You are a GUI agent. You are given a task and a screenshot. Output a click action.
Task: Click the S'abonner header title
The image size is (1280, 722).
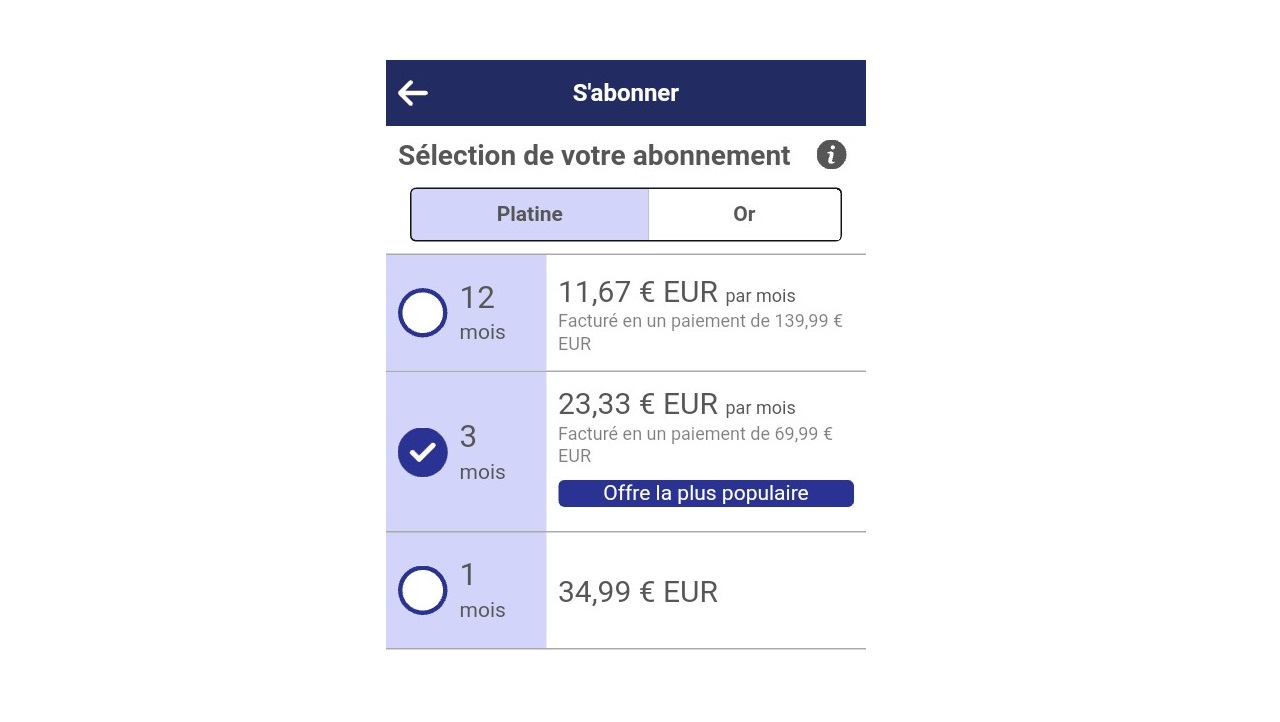[x=625, y=92]
